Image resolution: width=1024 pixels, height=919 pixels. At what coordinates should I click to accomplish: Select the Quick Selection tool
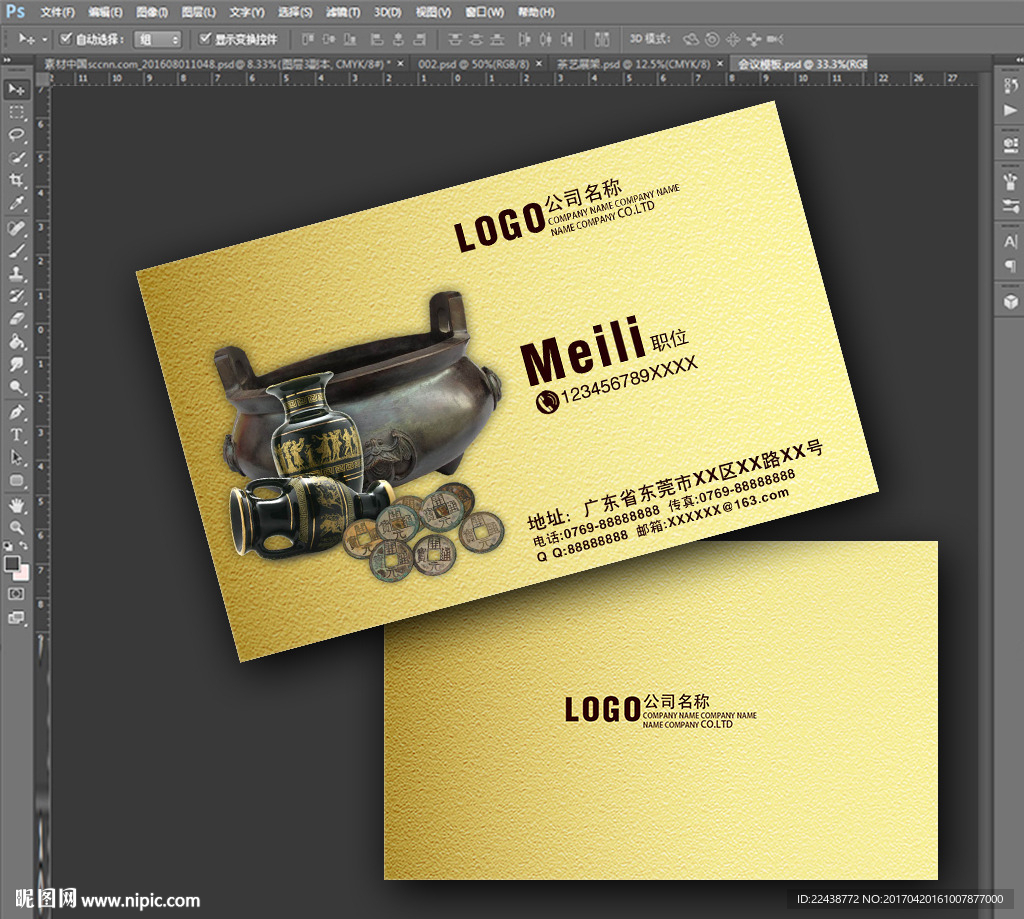[x=16, y=158]
